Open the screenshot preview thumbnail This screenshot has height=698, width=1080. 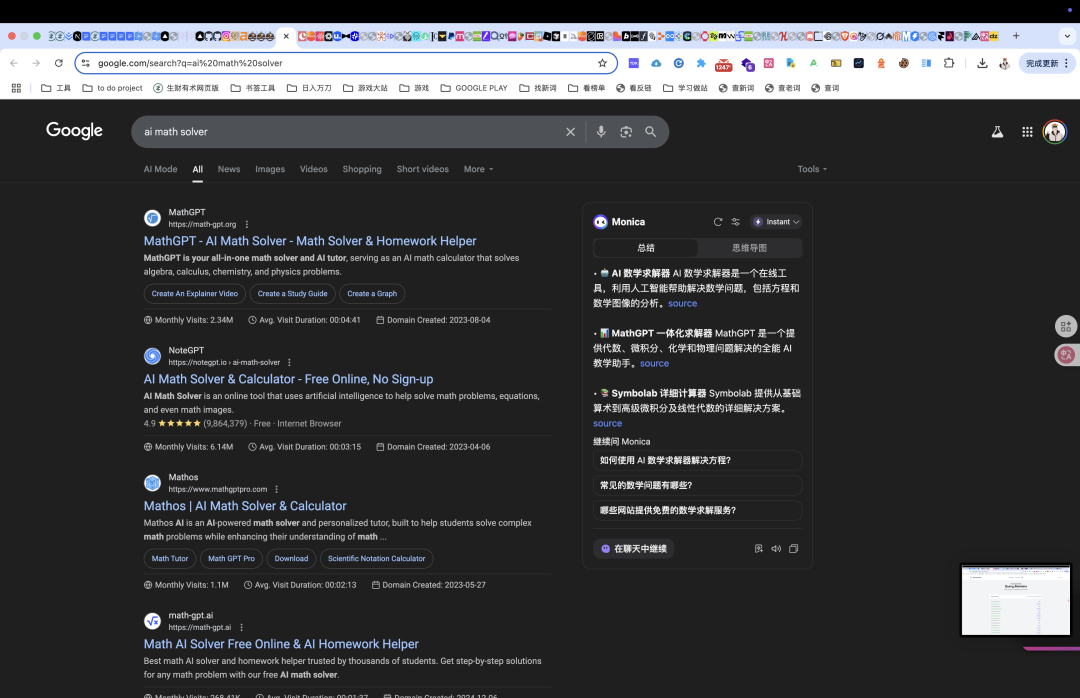[x=1015, y=599]
